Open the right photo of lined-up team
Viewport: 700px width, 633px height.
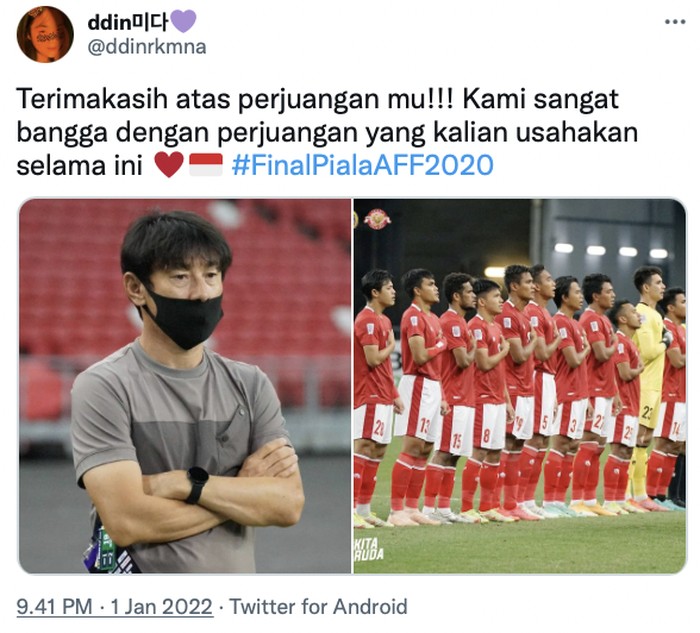[520, 386]
